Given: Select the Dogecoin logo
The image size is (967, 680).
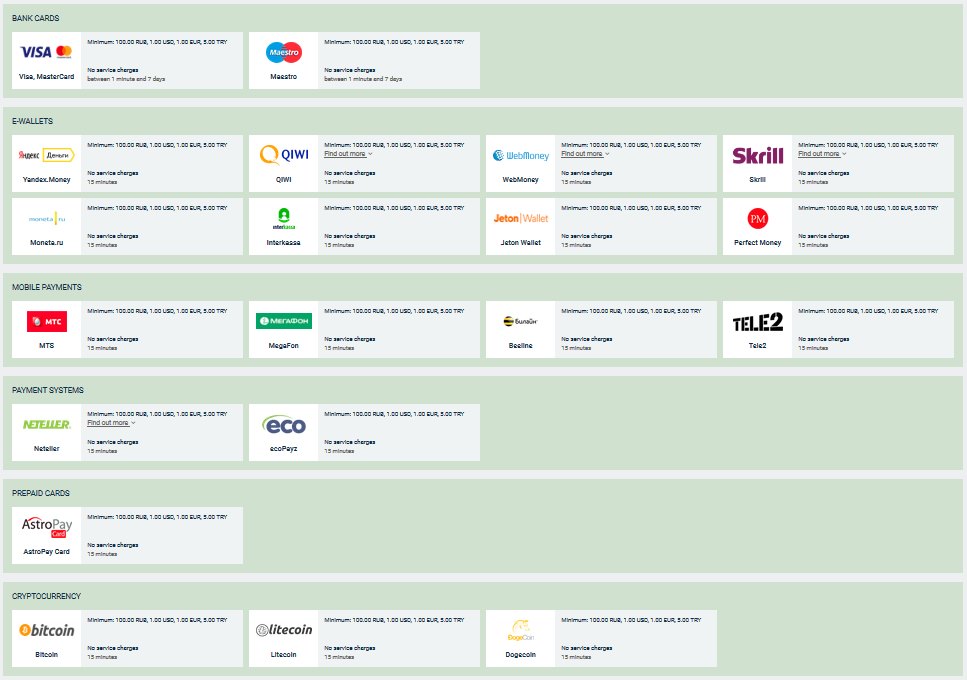Looking at the screenshot, I should pyautogui.click(x=521, y=631).
